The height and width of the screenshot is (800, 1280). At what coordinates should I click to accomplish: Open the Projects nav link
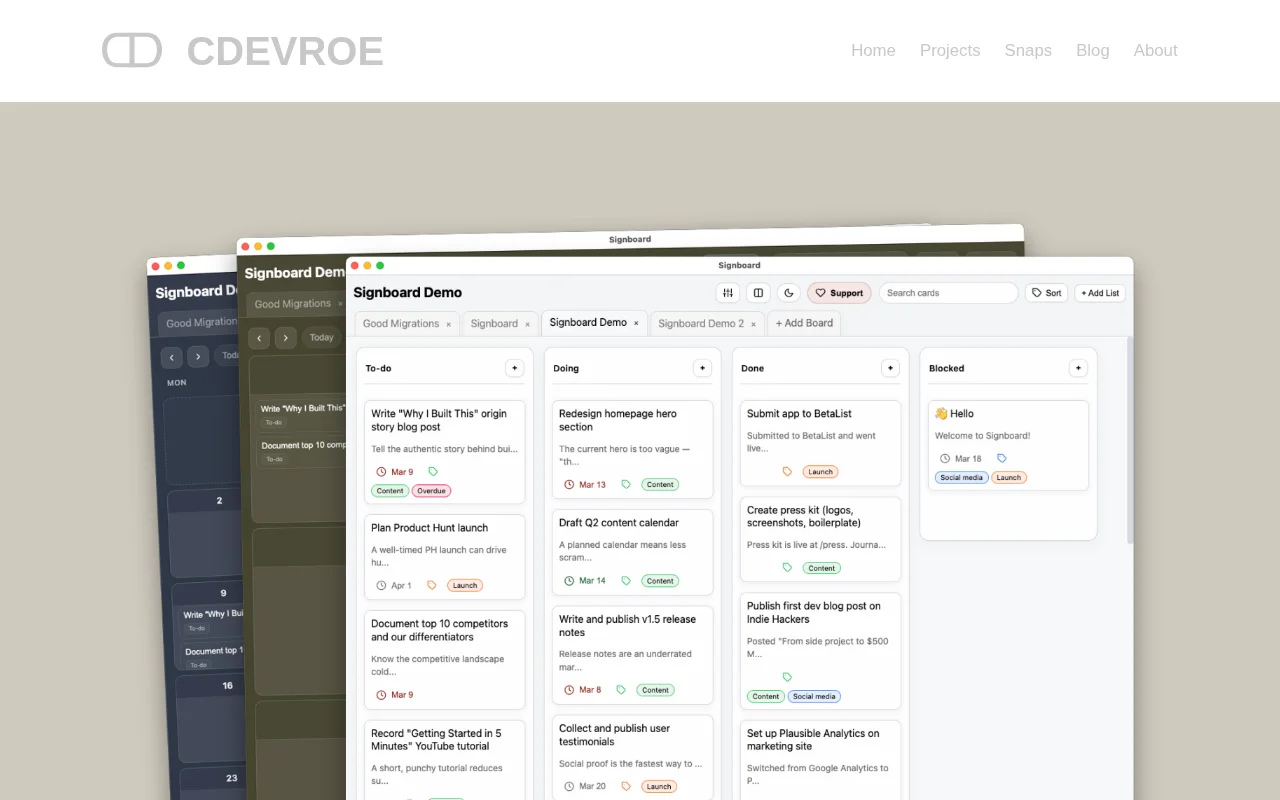click(950, 51)
